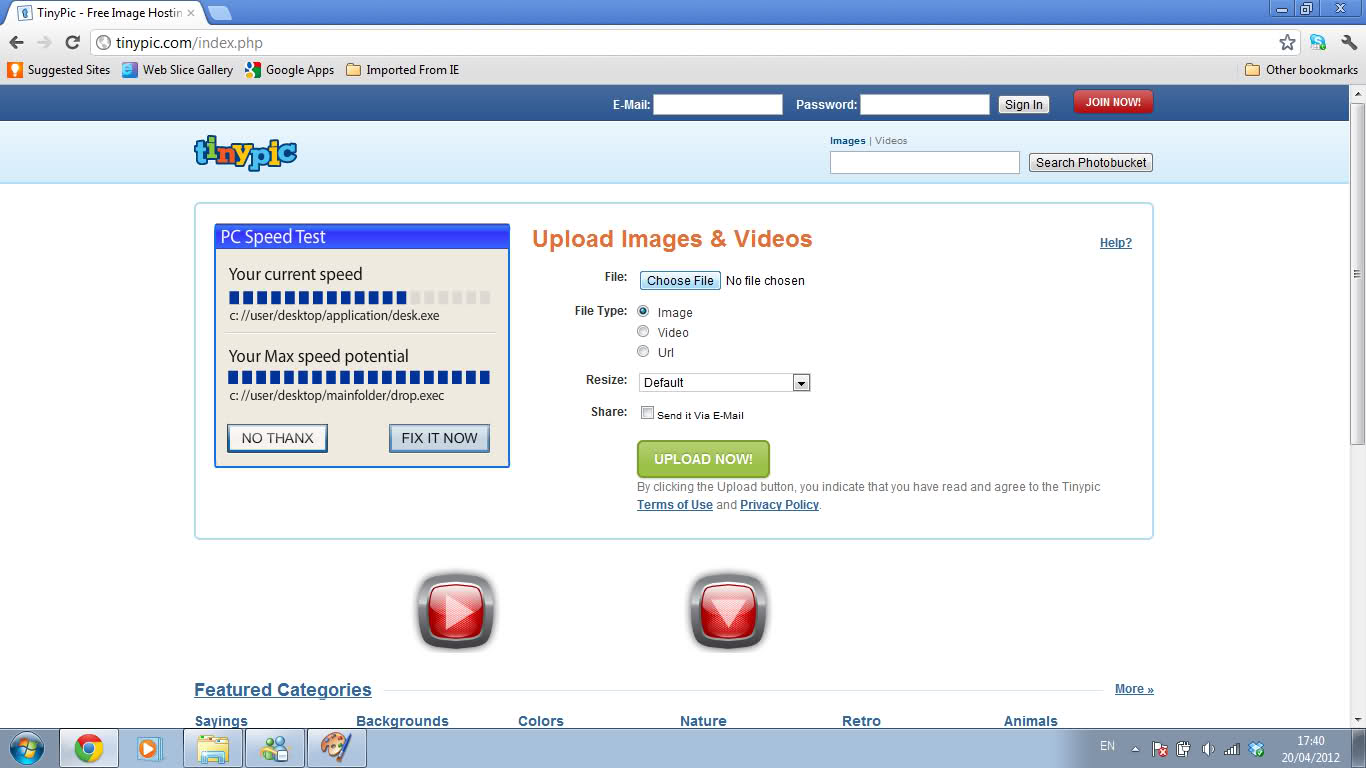Open Paint from the taskbar

337,748
